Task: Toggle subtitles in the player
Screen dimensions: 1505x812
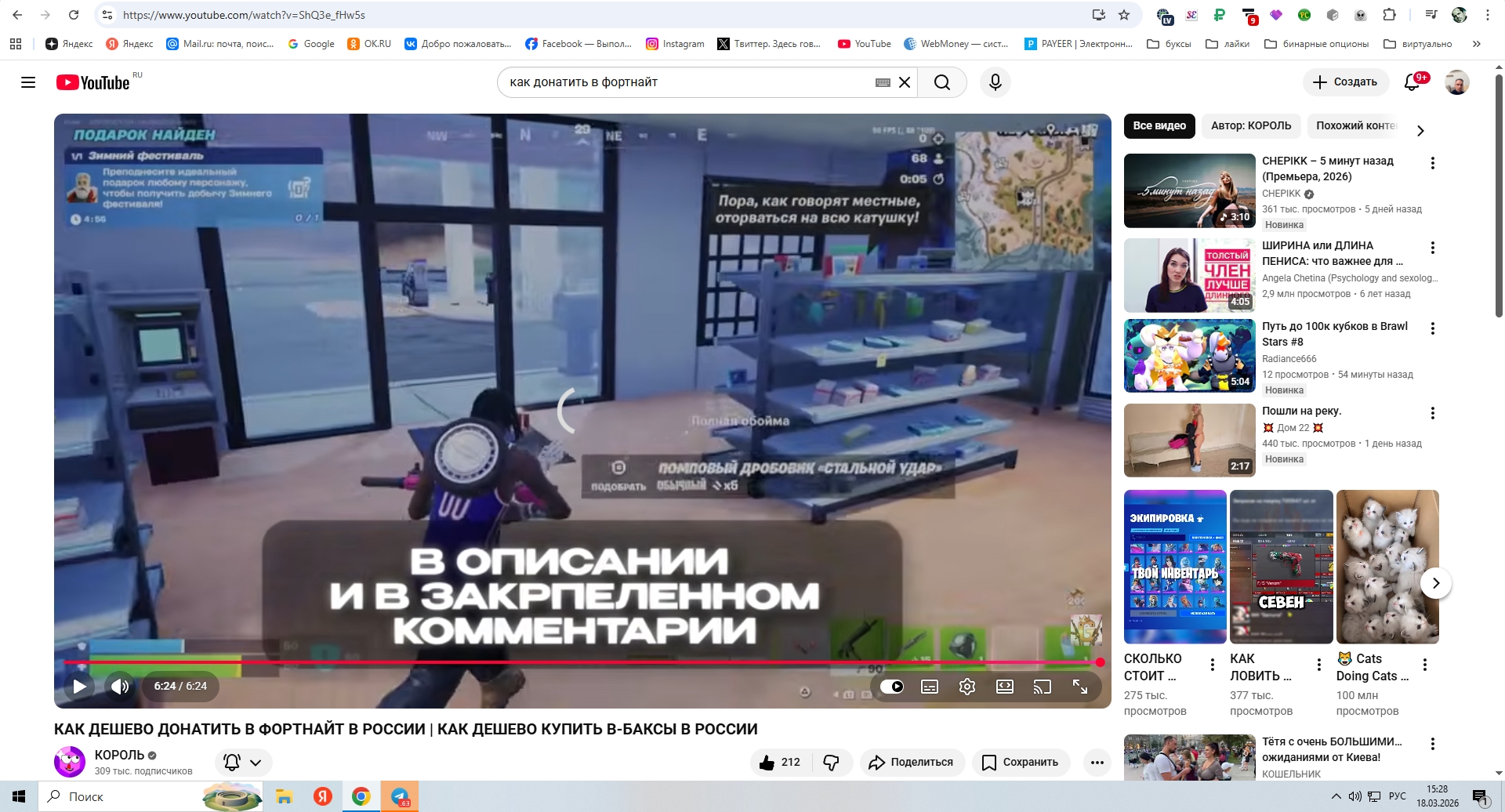Action: pyautogui.click(x=930, y=687)
